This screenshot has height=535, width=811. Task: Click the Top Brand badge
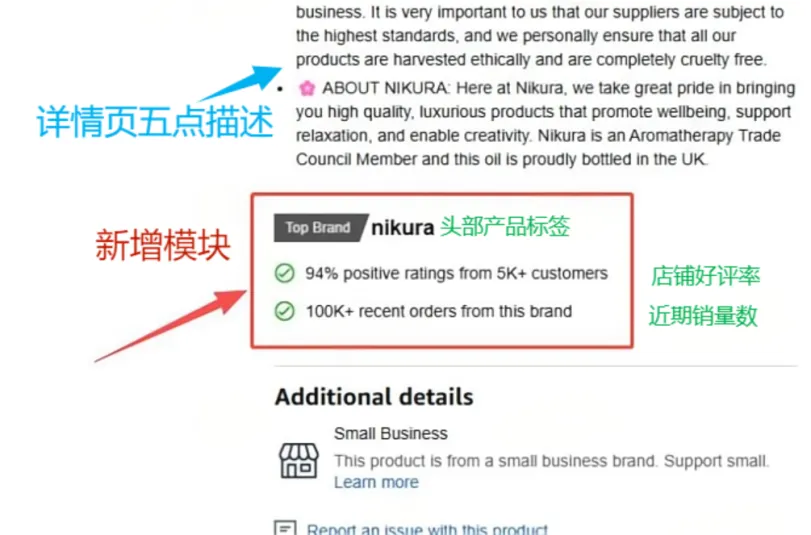[320, 228]
